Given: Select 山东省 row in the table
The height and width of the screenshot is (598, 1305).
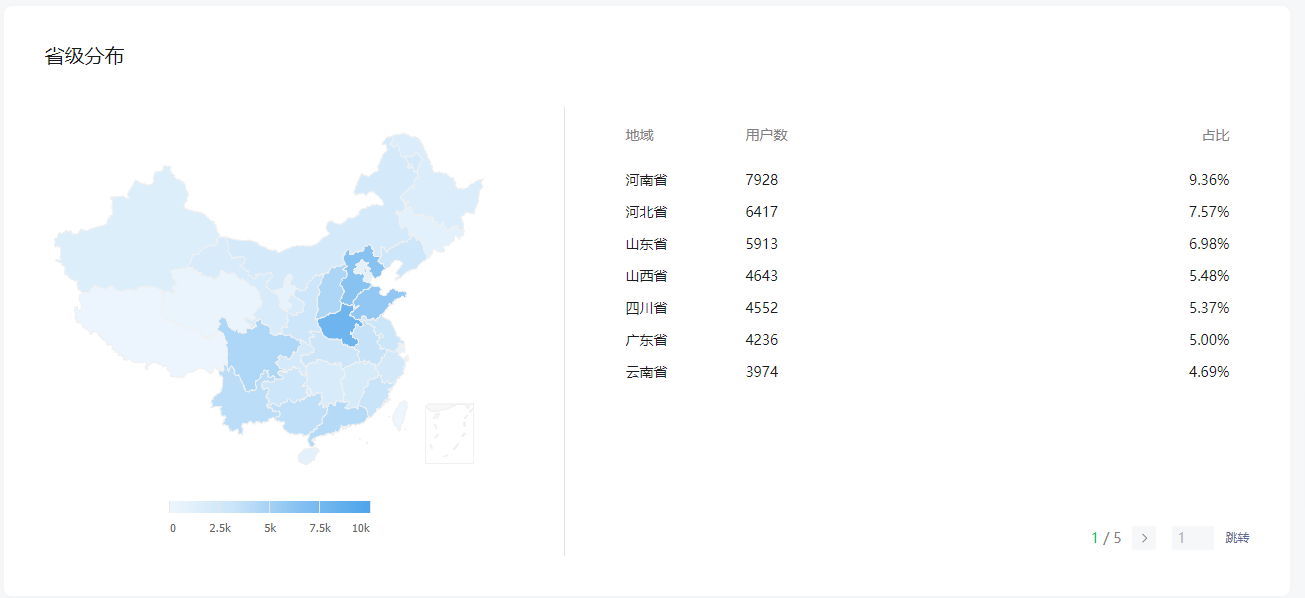Looking at the screenshot, I should [927, 244].
